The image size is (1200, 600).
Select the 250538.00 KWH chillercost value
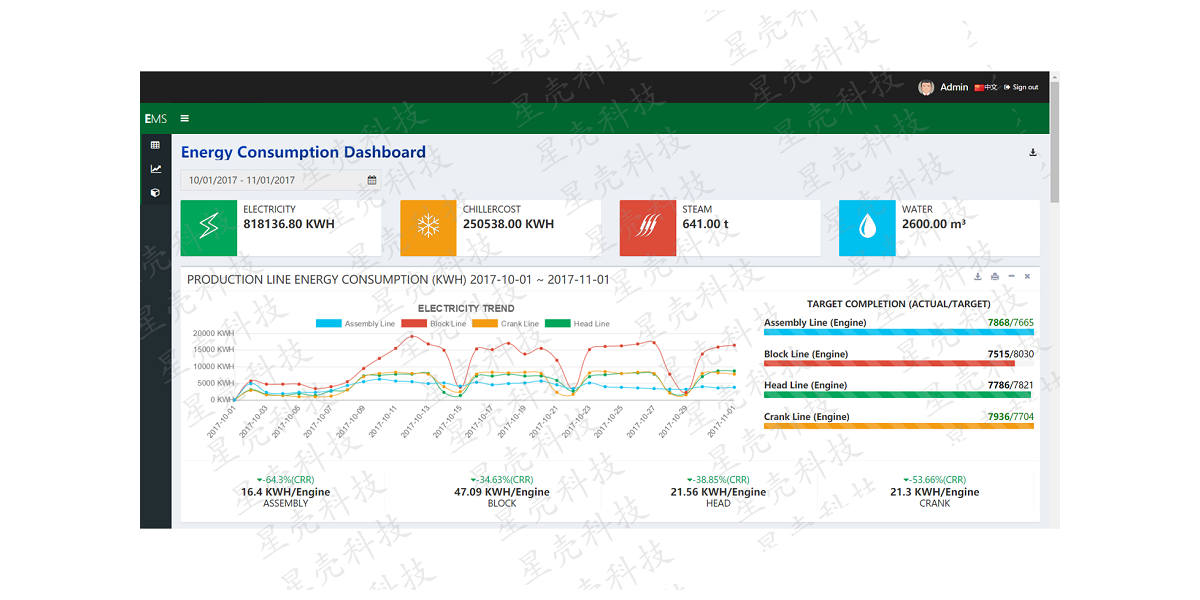click(508, 224)
